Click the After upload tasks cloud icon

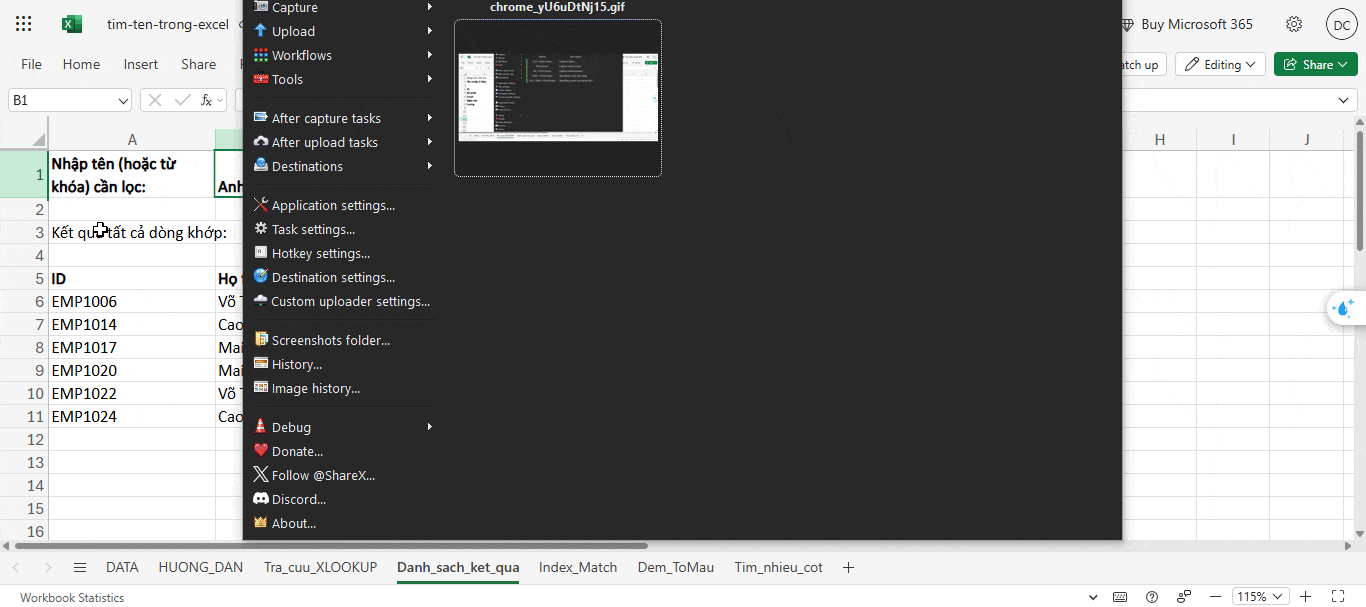[x=261, y=142]
